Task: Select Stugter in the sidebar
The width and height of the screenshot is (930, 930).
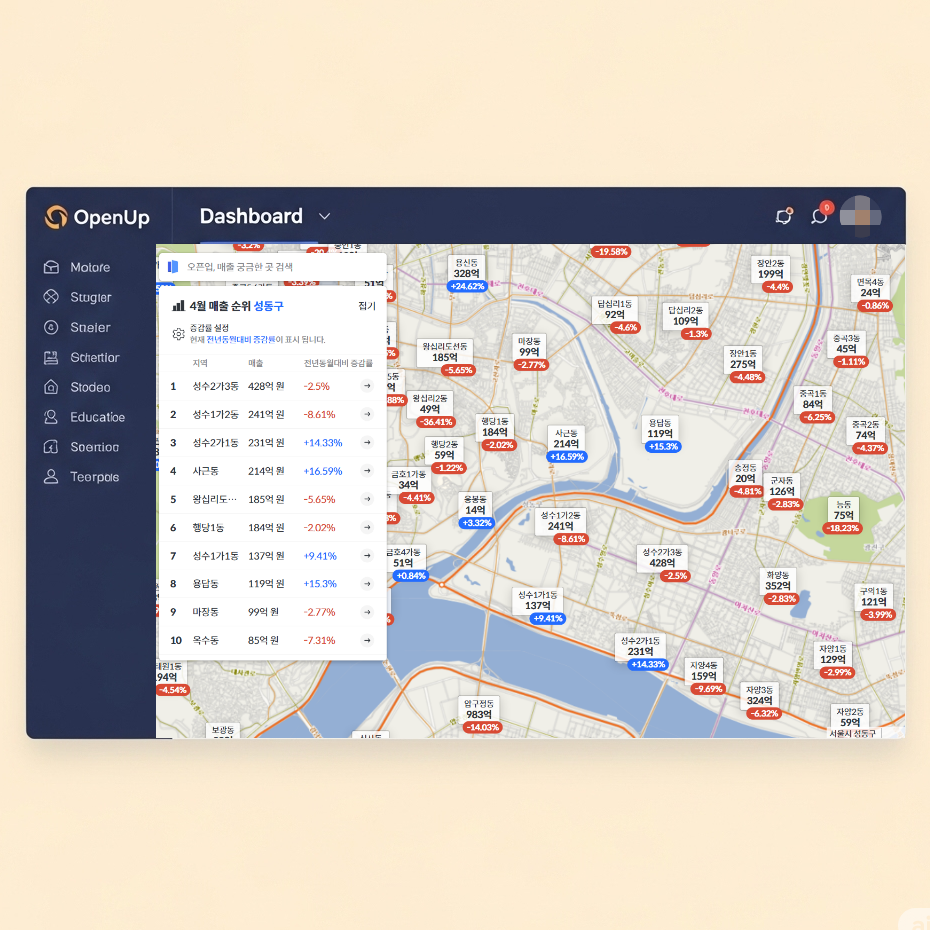Action: coord(78,297)
